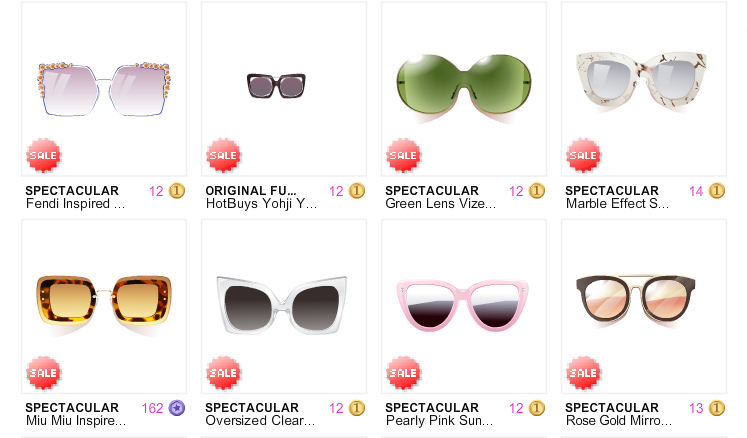Screen dimensions: 747x438
Task: Click the SALE badge on HotBuys Yohji item
Action: [x=223, y=155]
